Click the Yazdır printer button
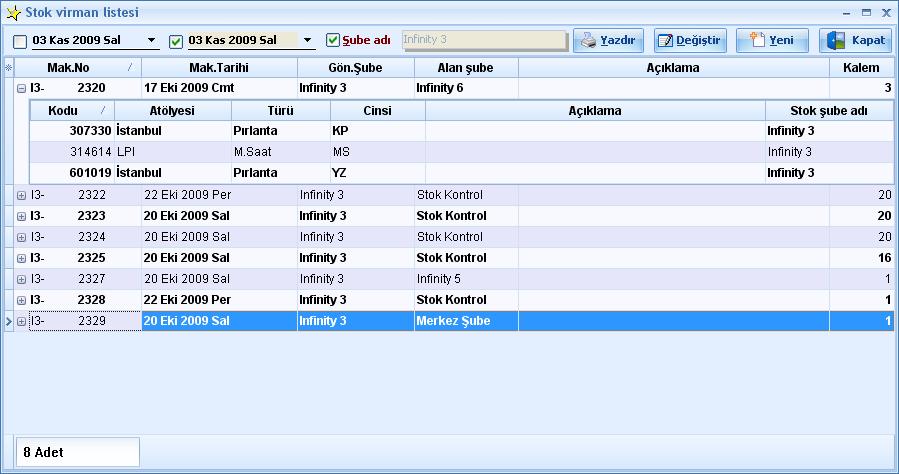Image resolution: width=899 pixels, height=474 pixels. click(608, 41)
